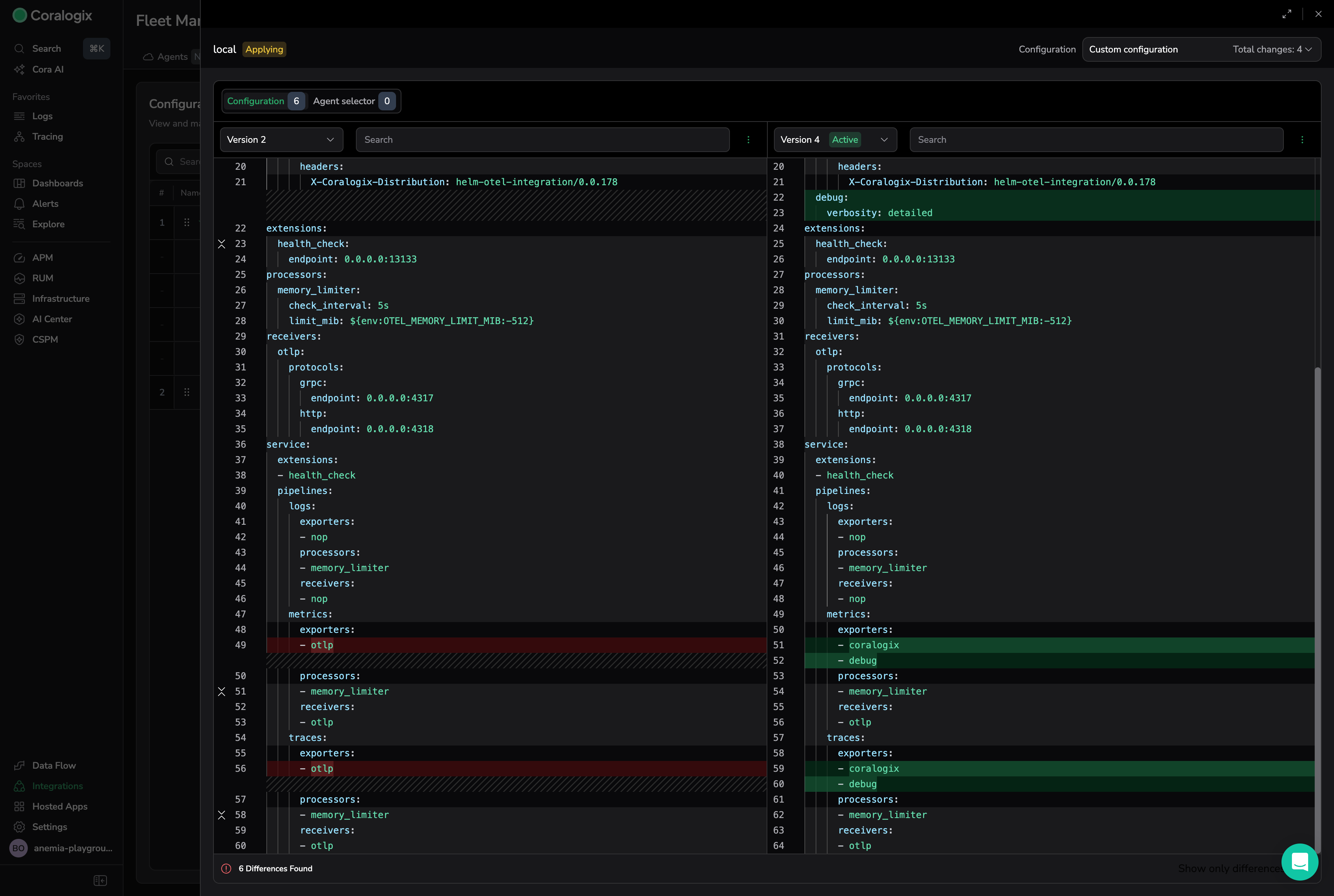
Task: Click the fold marker on line 58
Action: (222, 815)
